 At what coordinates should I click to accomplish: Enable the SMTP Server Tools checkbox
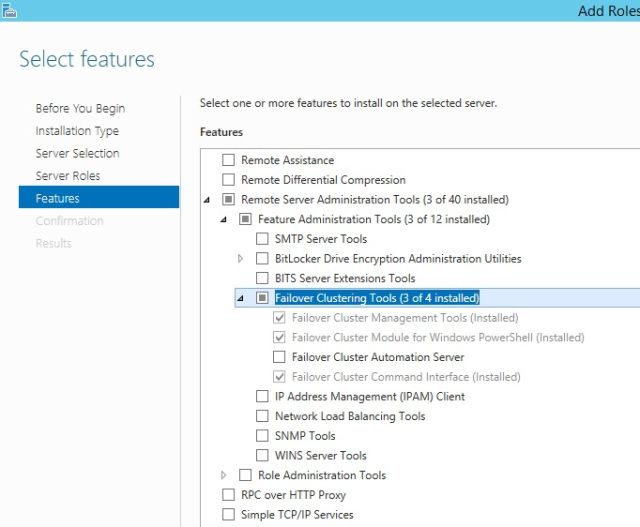(262, 239)
